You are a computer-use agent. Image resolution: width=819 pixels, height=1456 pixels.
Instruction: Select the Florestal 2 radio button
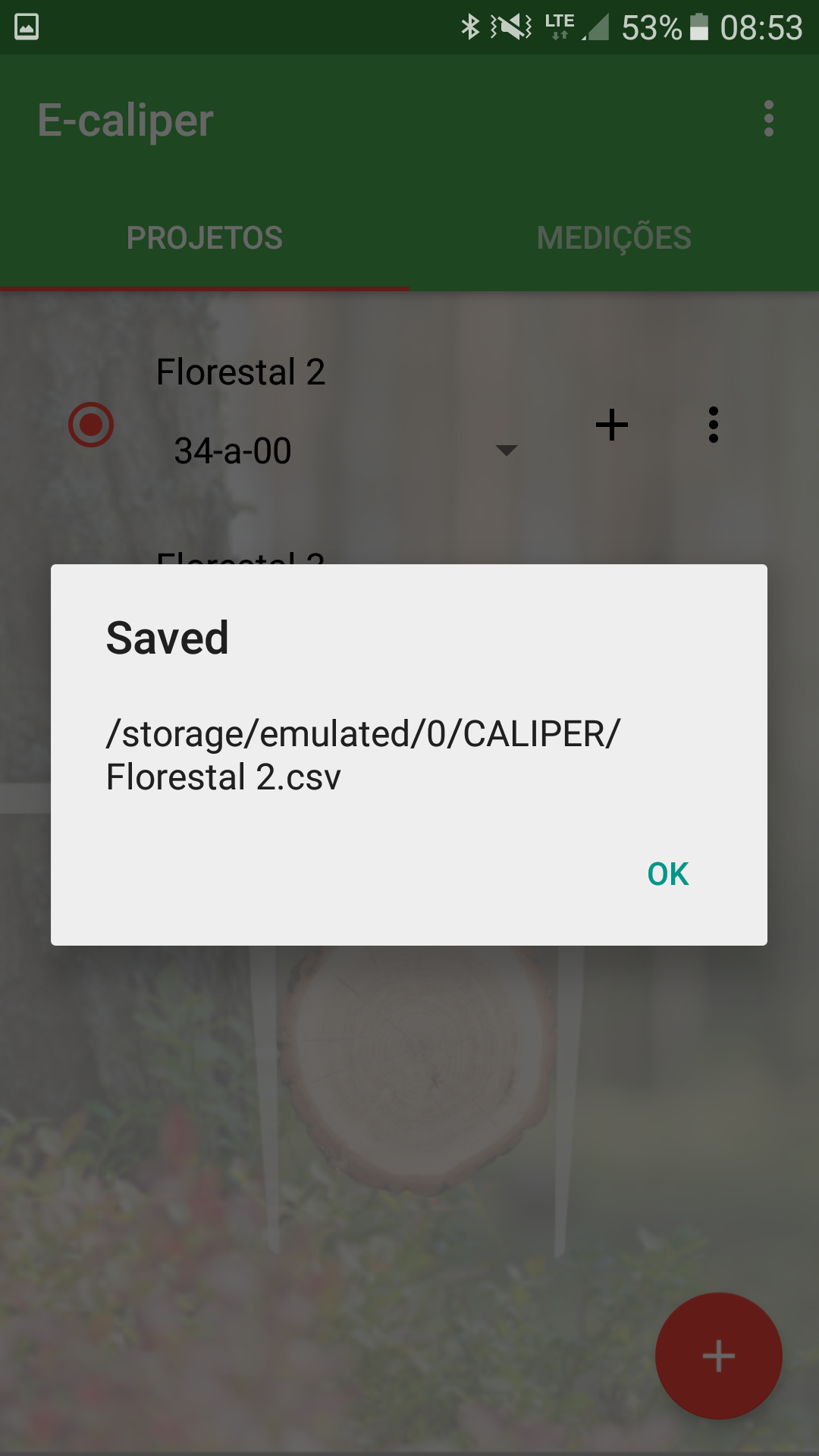tap(91, 425)
